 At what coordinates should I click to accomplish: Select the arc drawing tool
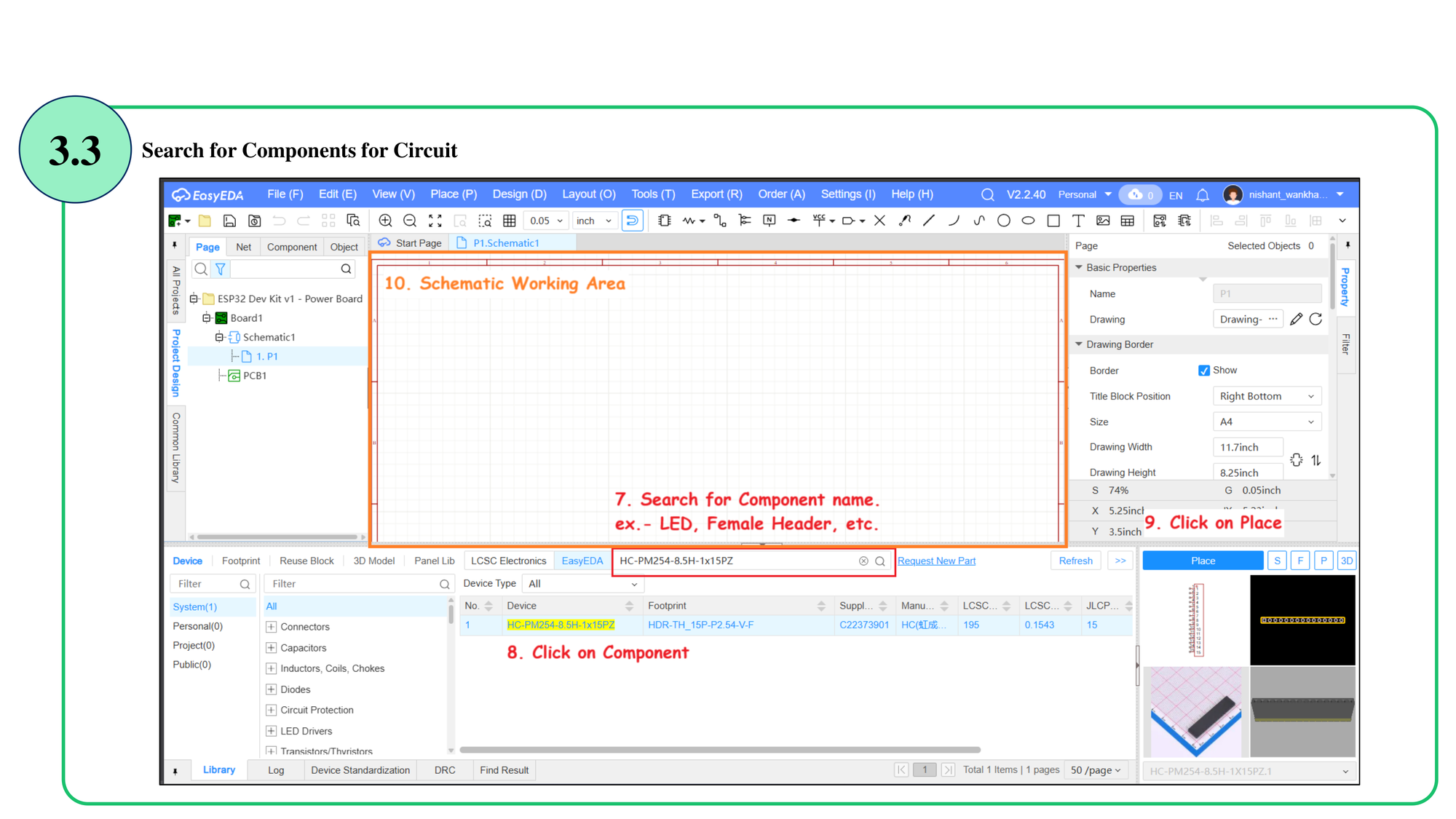[954, 221]
